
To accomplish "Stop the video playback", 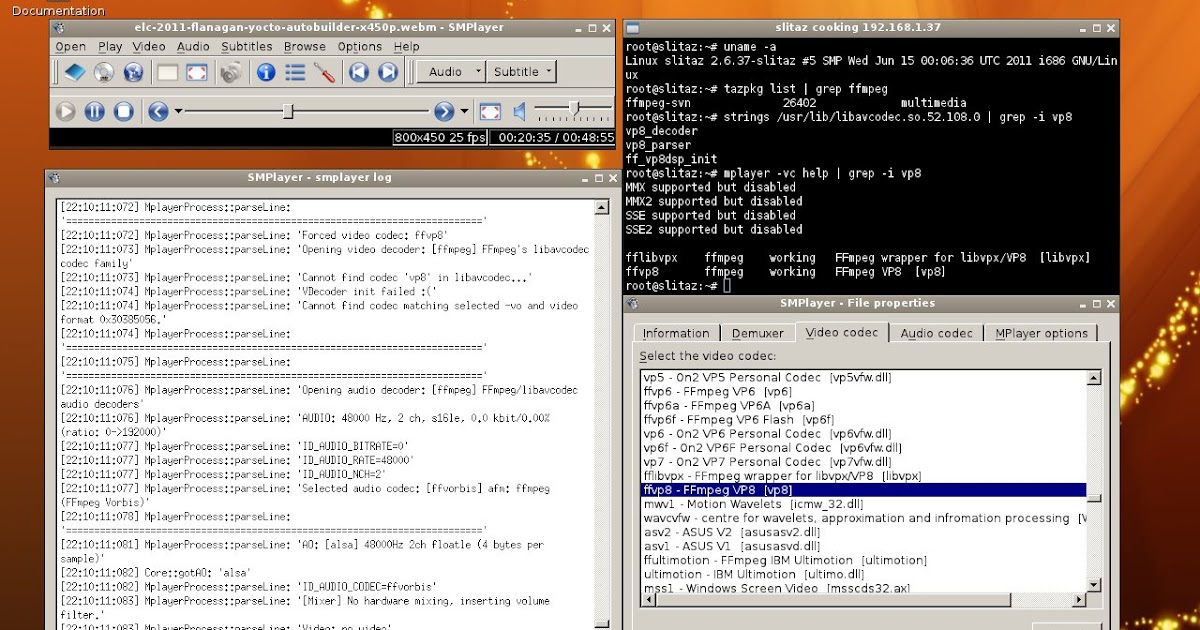I will [x=124, y=111].
